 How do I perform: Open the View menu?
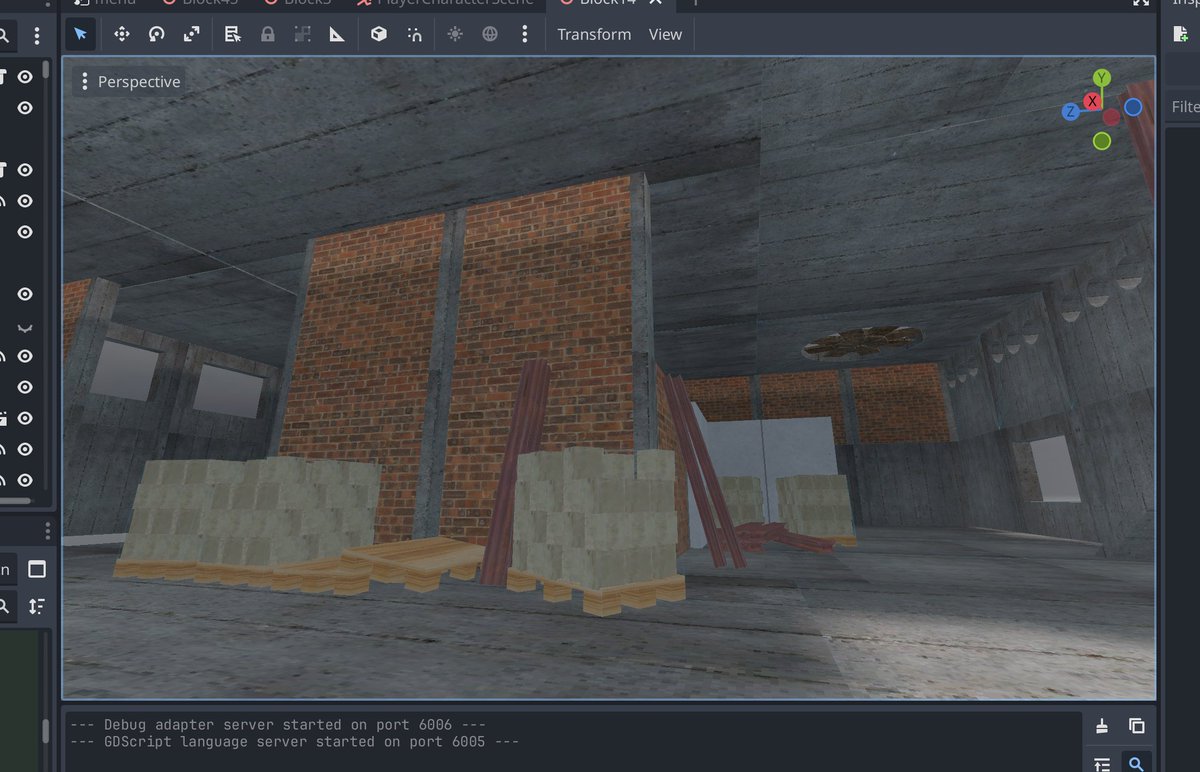coord(665,34)
